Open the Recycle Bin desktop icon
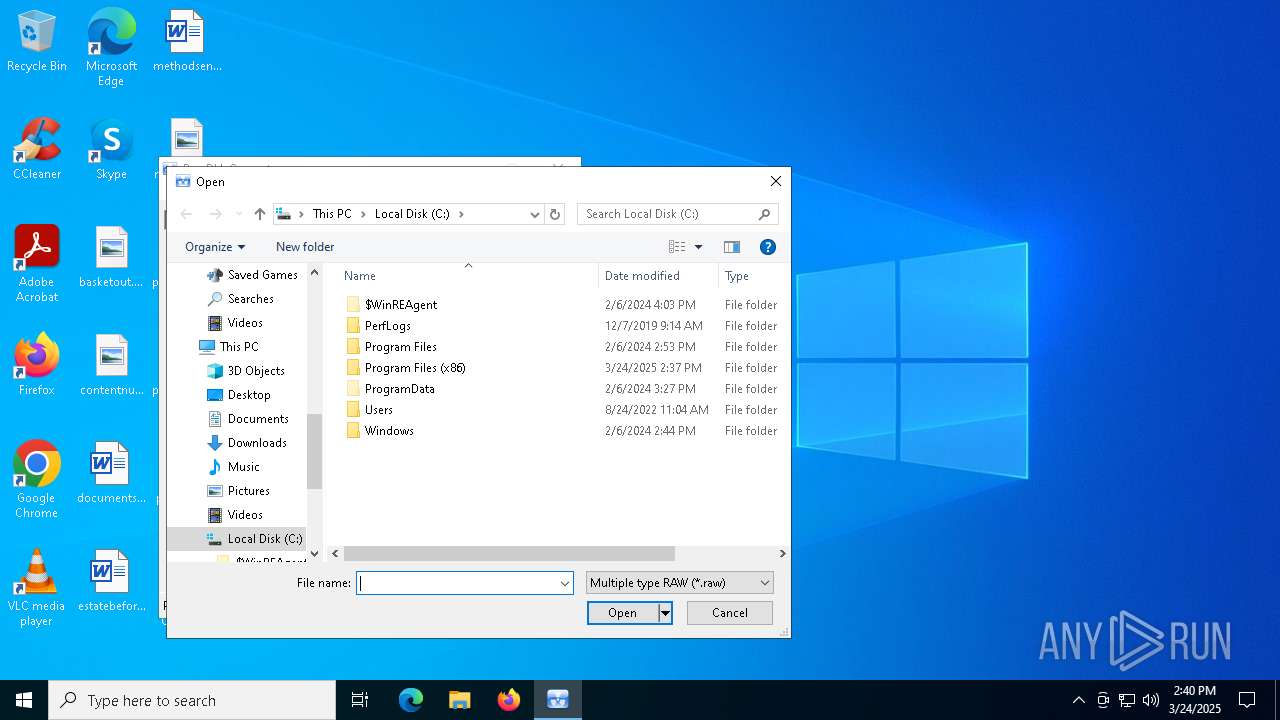 (x=37, y=42)
